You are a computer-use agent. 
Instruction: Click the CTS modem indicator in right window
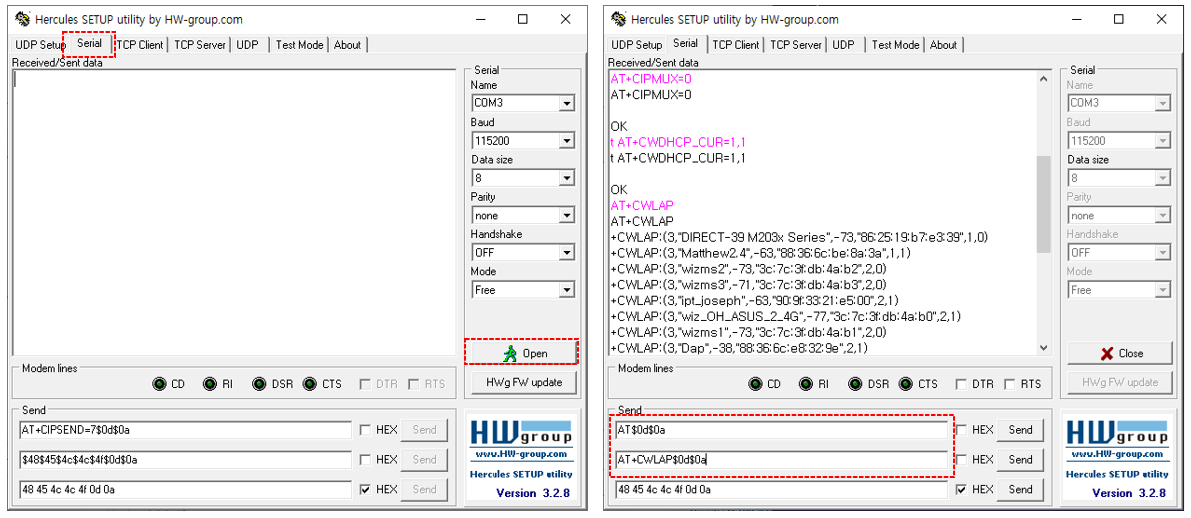click(905, 384)
